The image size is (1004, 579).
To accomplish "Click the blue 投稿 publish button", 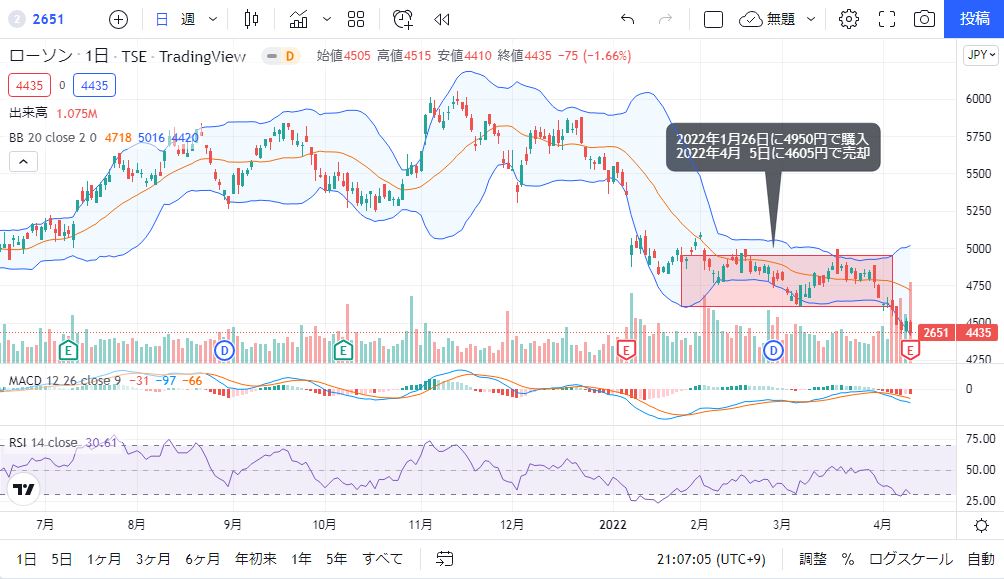I will point(974,19).
